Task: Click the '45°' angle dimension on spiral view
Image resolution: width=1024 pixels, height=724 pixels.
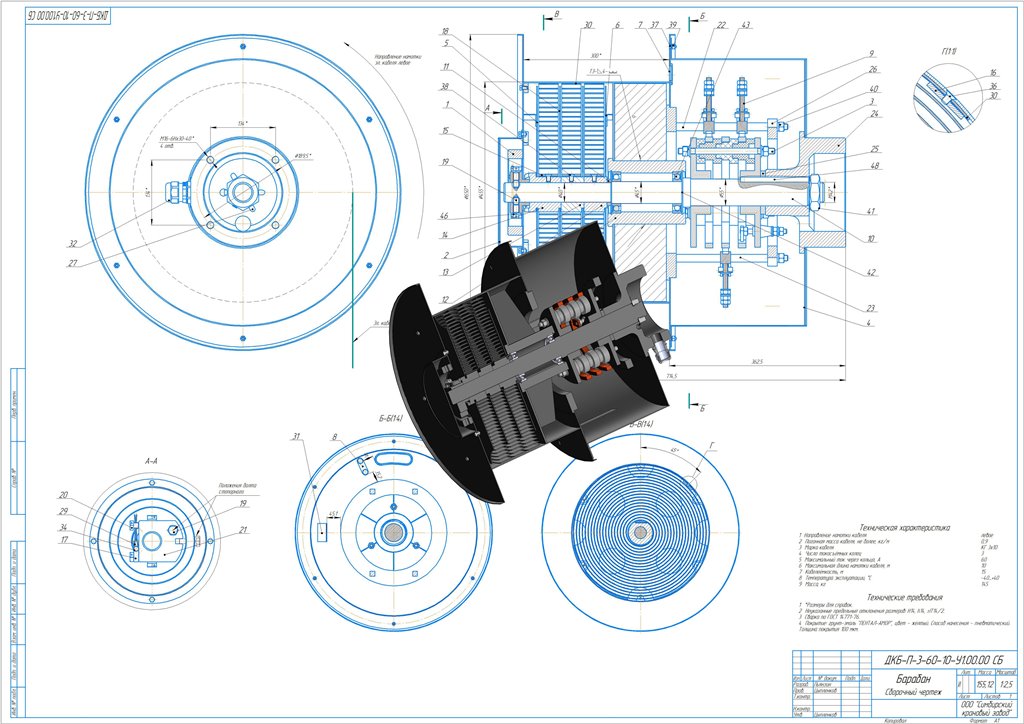Action: coord(674,450)
